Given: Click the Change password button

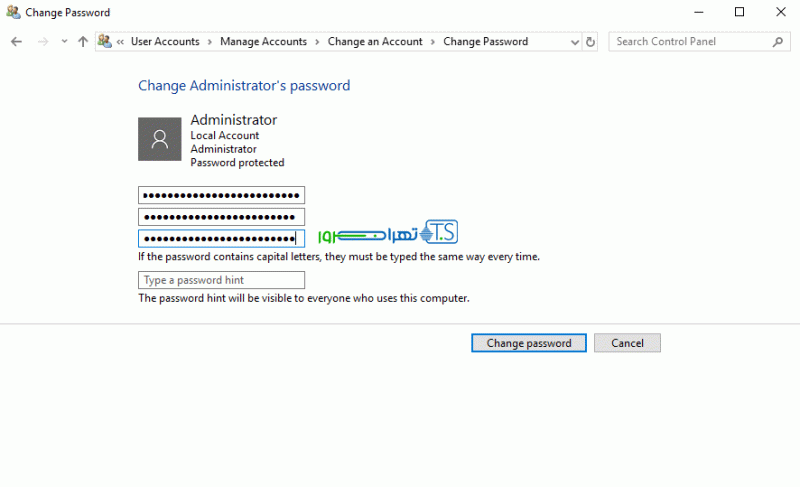Looking at the screenshot, I should point(529,343).
